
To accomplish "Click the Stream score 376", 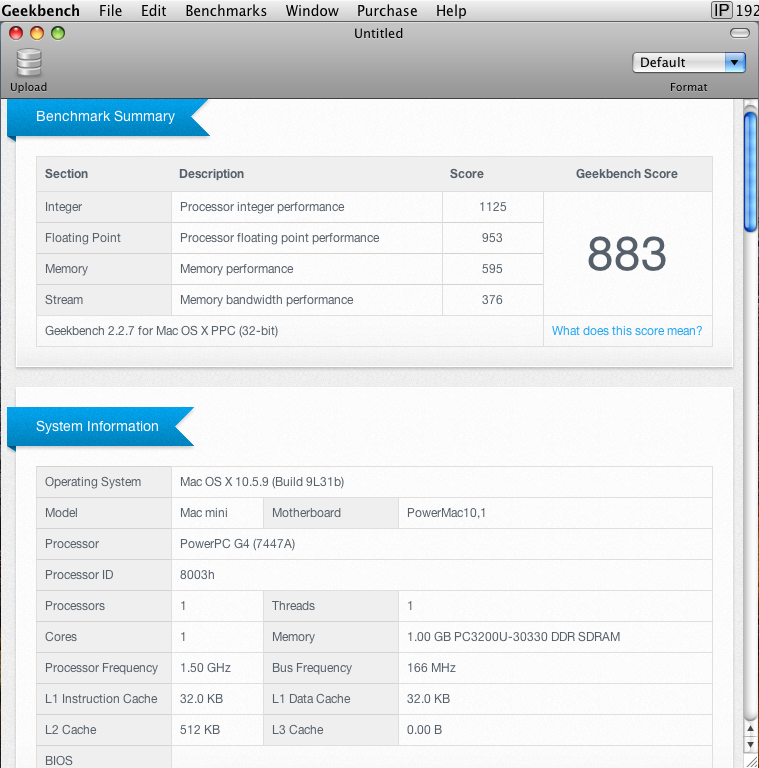I will (492, 299).
